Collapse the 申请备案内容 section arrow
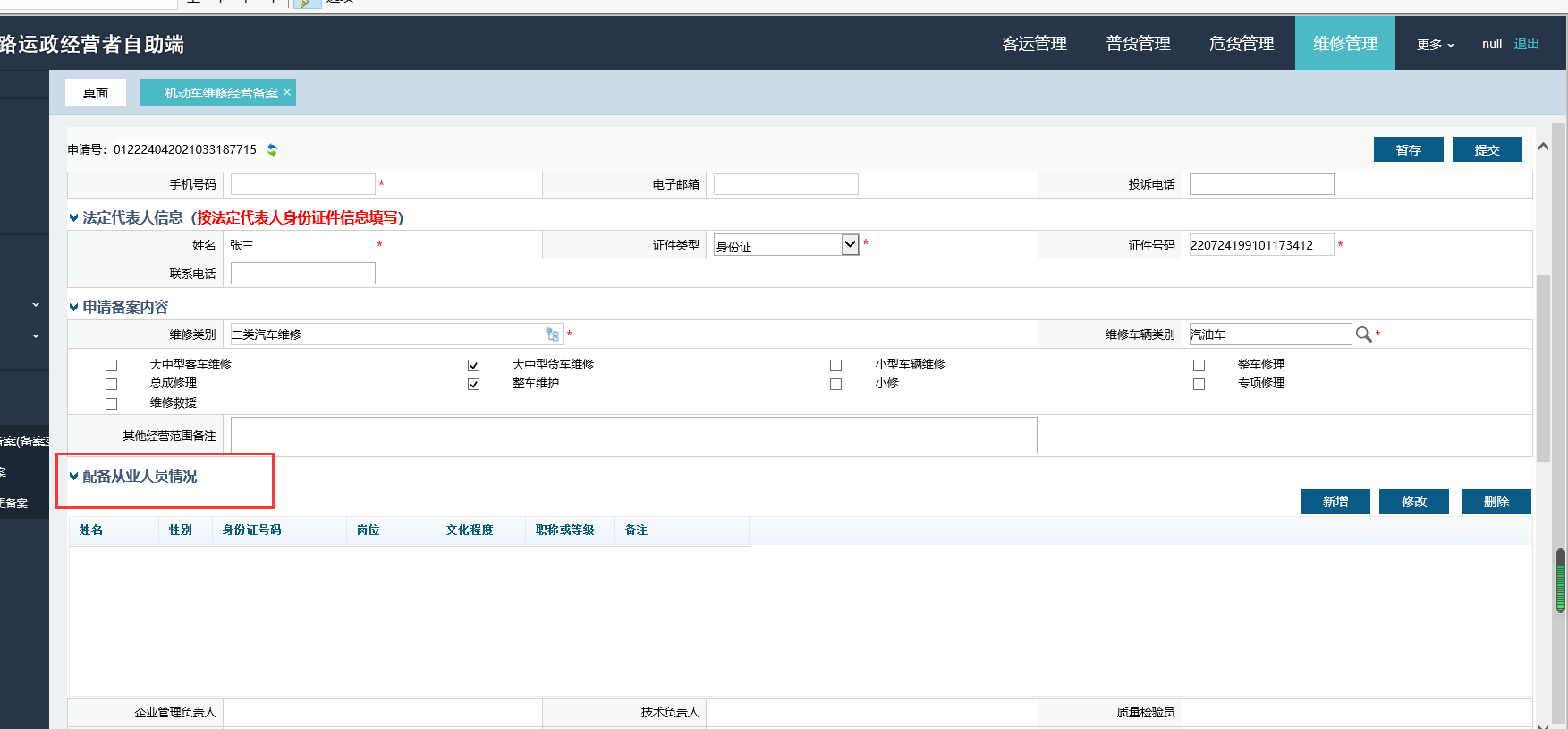This screenshot has height=729, width=1568. 73,308
